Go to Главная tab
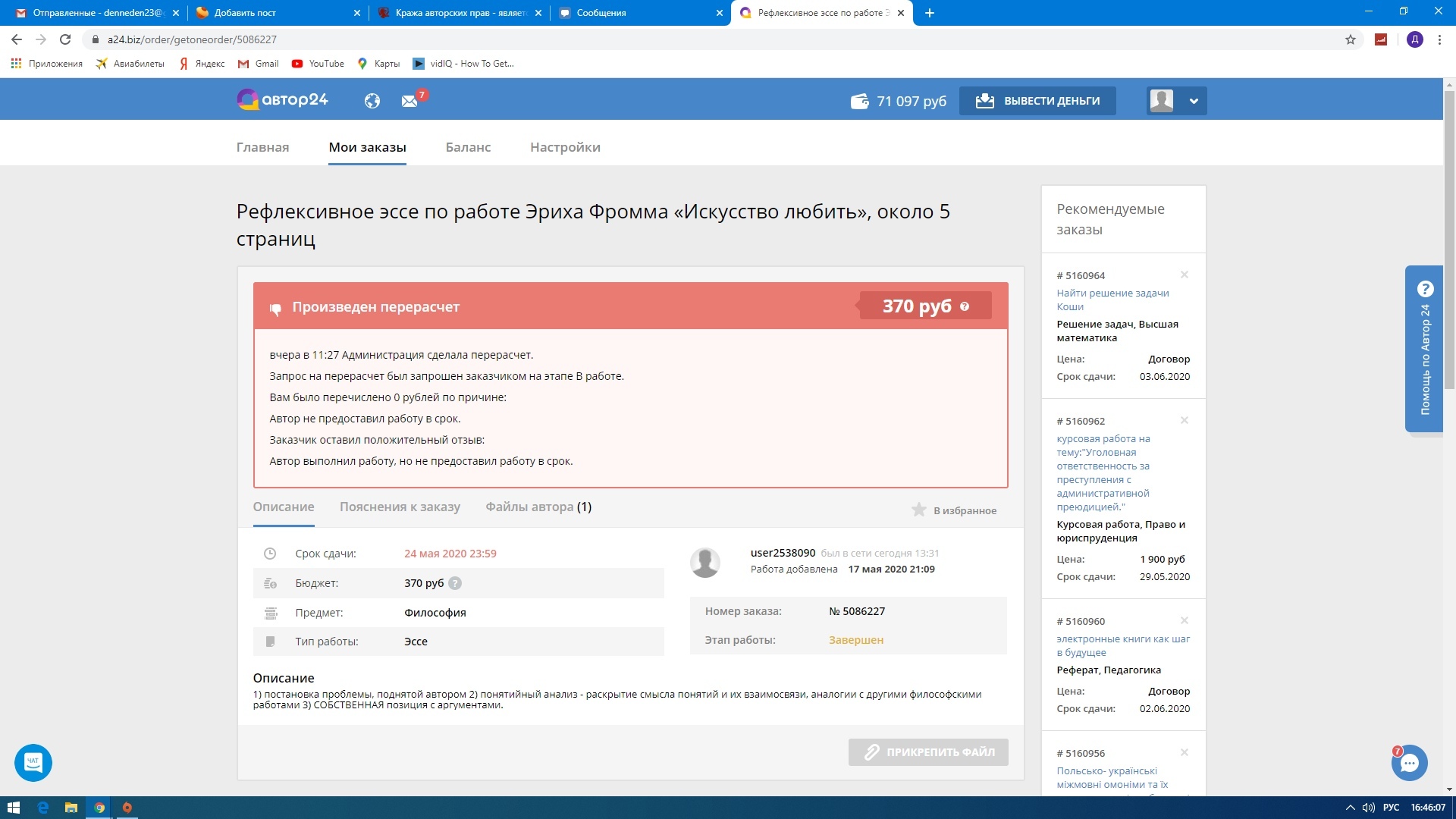Viewport: 1456px width, 819px height. (262, 147)
